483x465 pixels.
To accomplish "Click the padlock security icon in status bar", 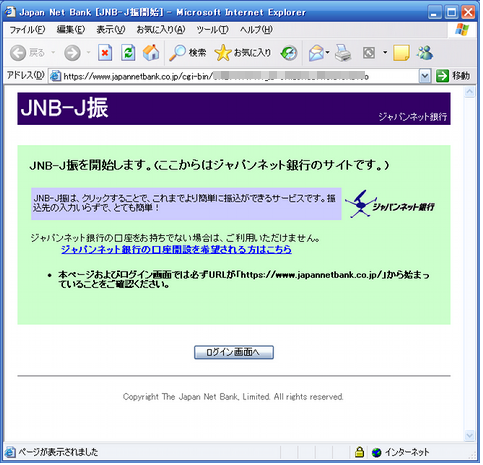I will [x=359, y=452].
